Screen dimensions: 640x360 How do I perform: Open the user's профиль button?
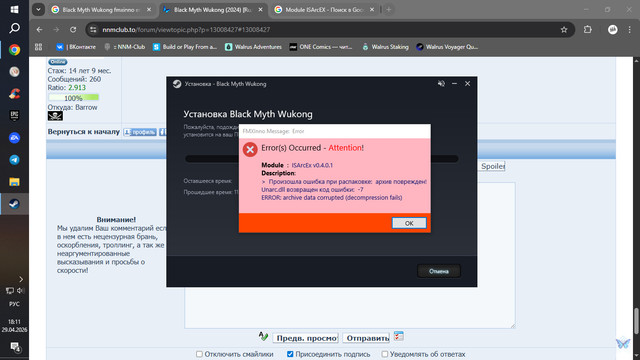(140, 132)
